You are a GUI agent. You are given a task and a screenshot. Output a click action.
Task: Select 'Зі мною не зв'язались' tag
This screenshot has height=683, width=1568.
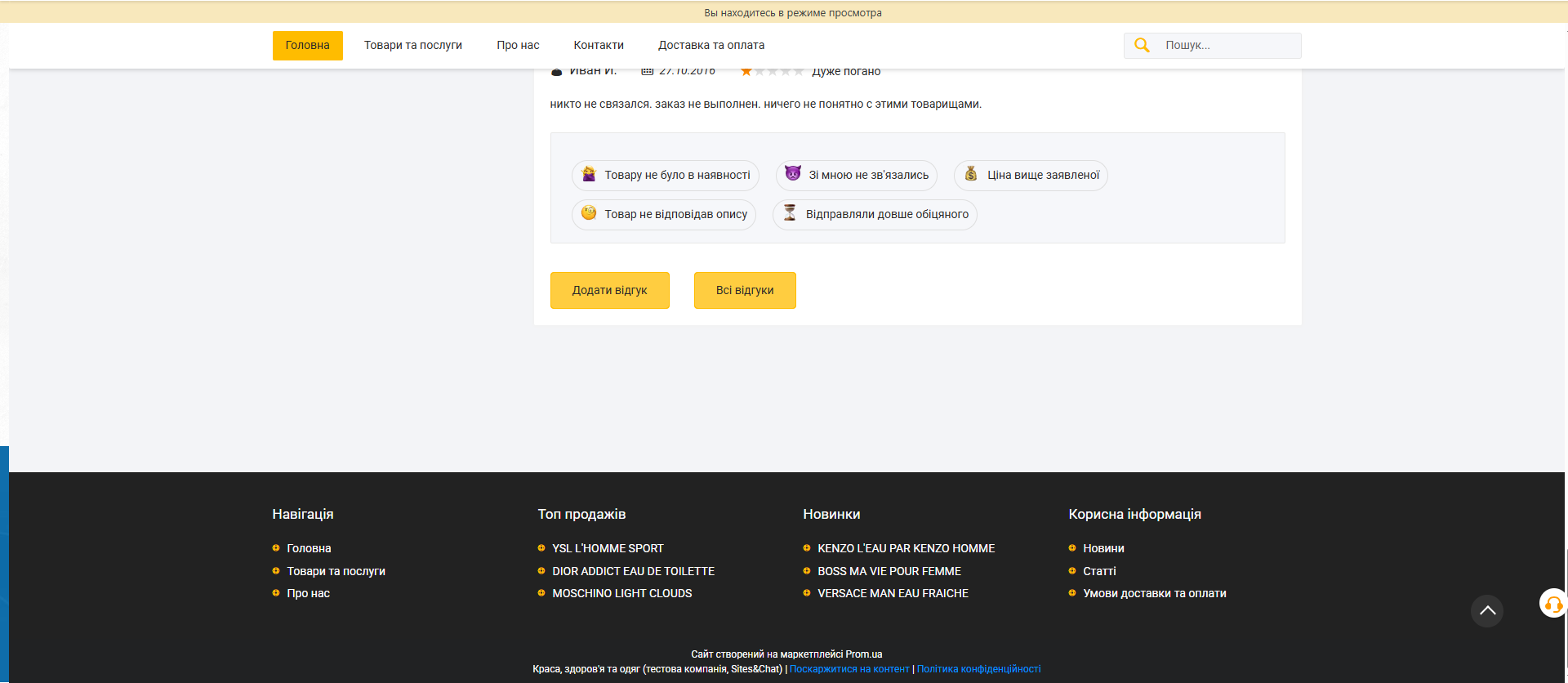pos(857,176)
